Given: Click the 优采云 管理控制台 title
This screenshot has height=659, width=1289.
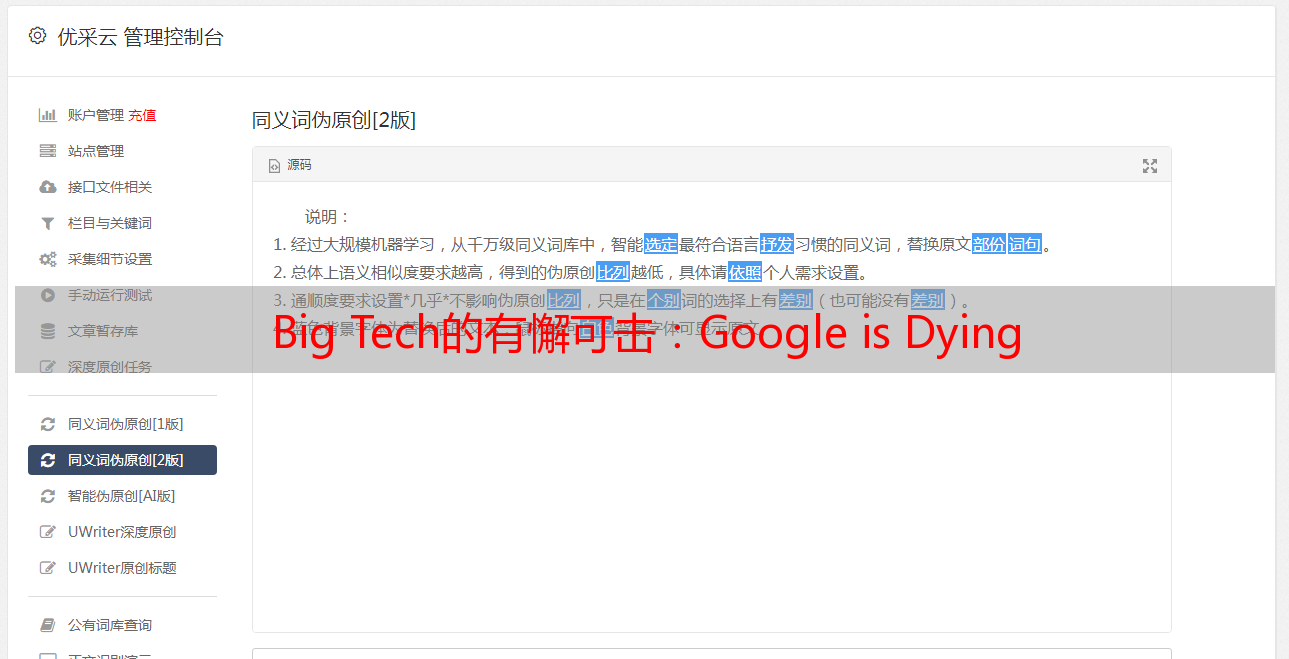Looking at the screenshot, I should pyautogui.click(x=141, y=37).
